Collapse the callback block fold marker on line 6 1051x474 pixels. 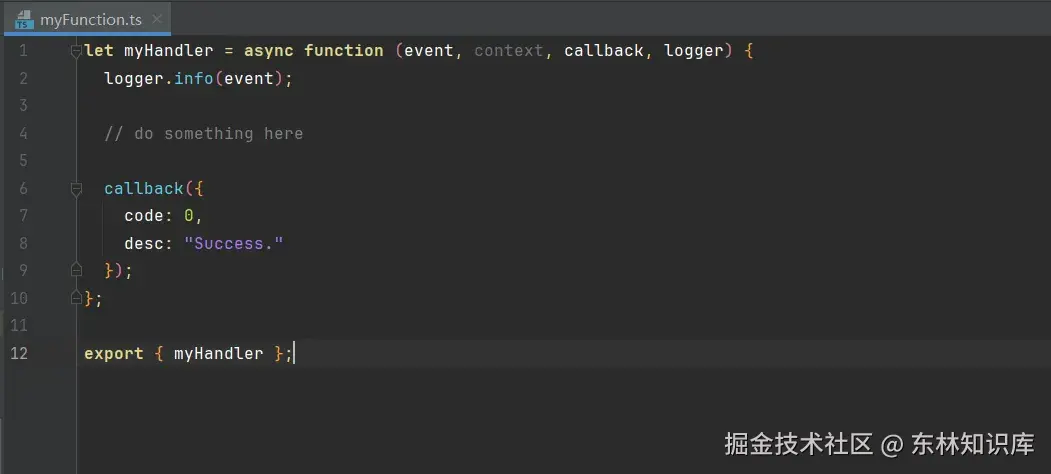coord(76,188)
